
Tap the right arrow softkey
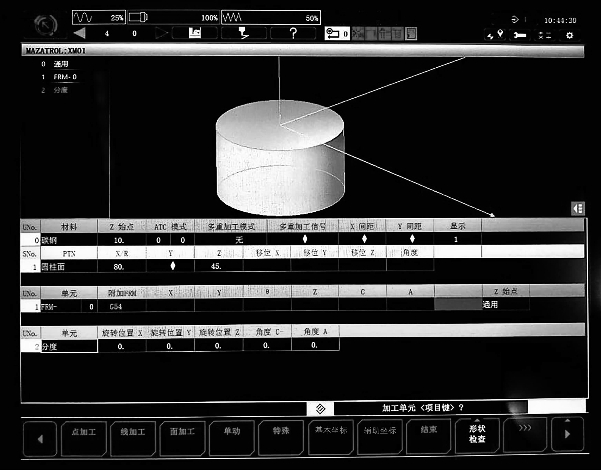click(568, 434)
